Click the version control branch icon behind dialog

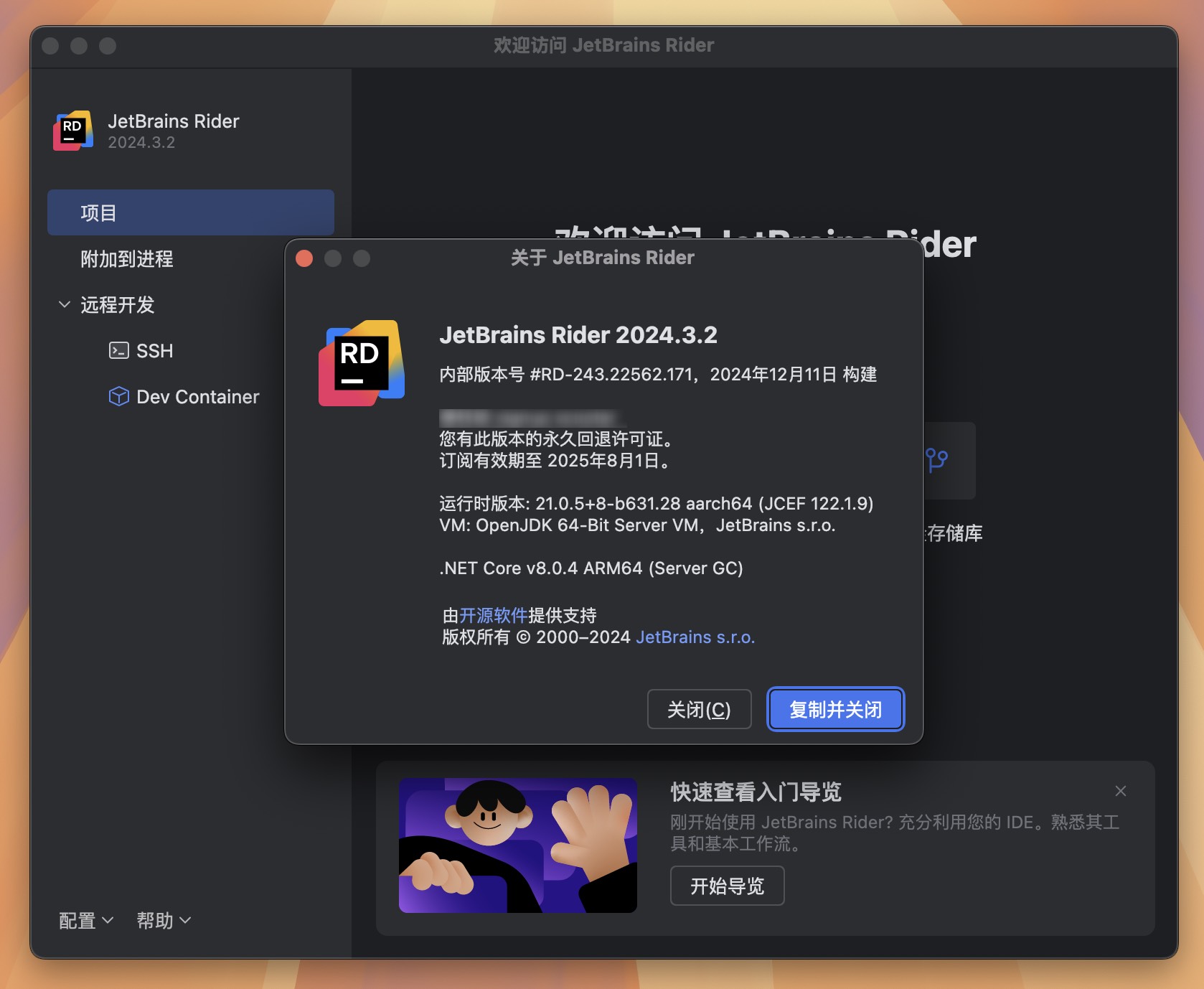937,460
